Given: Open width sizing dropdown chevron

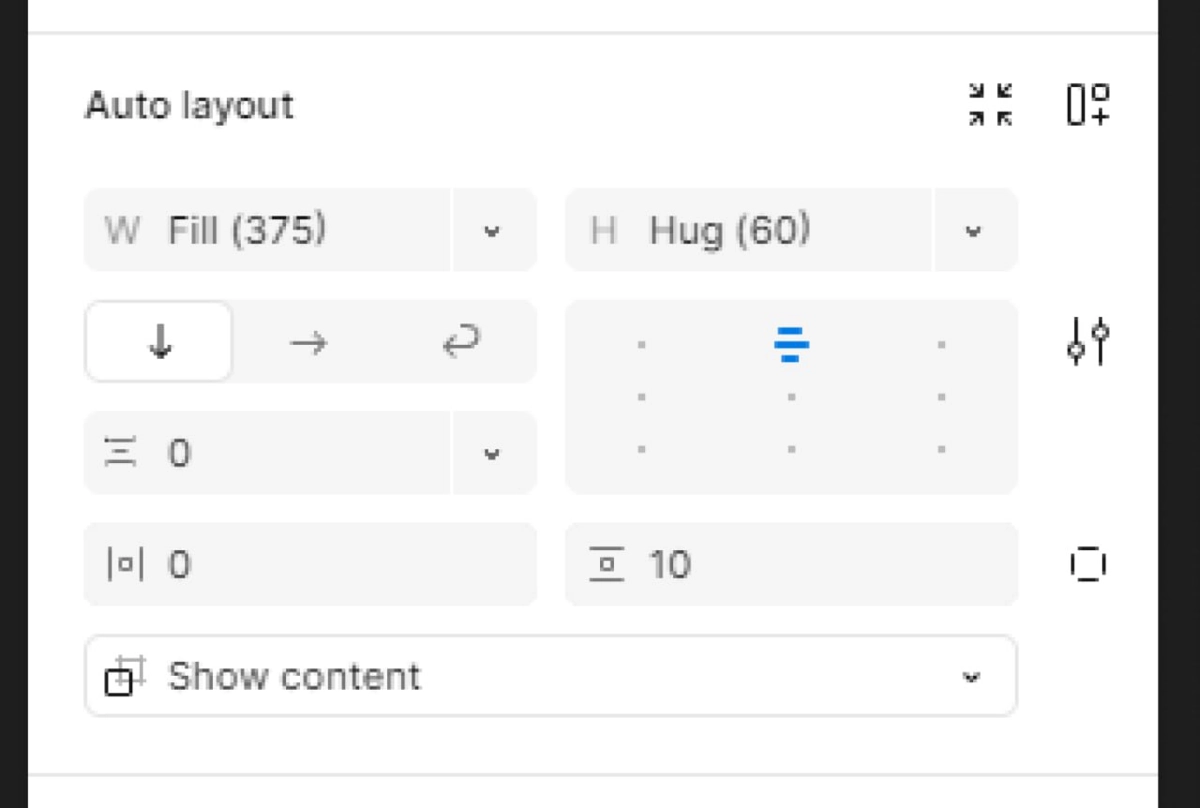Looking at the screenshot, I should [492, 231].
